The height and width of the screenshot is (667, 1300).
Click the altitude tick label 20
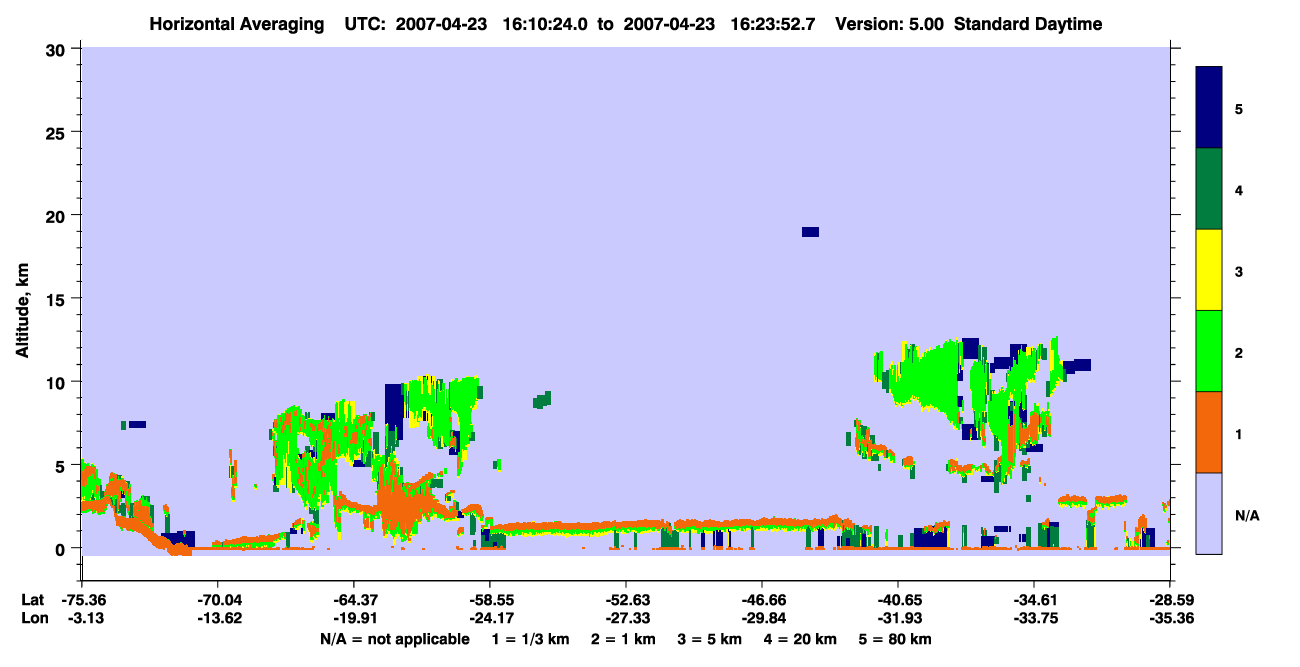click(x=58, y=215)
